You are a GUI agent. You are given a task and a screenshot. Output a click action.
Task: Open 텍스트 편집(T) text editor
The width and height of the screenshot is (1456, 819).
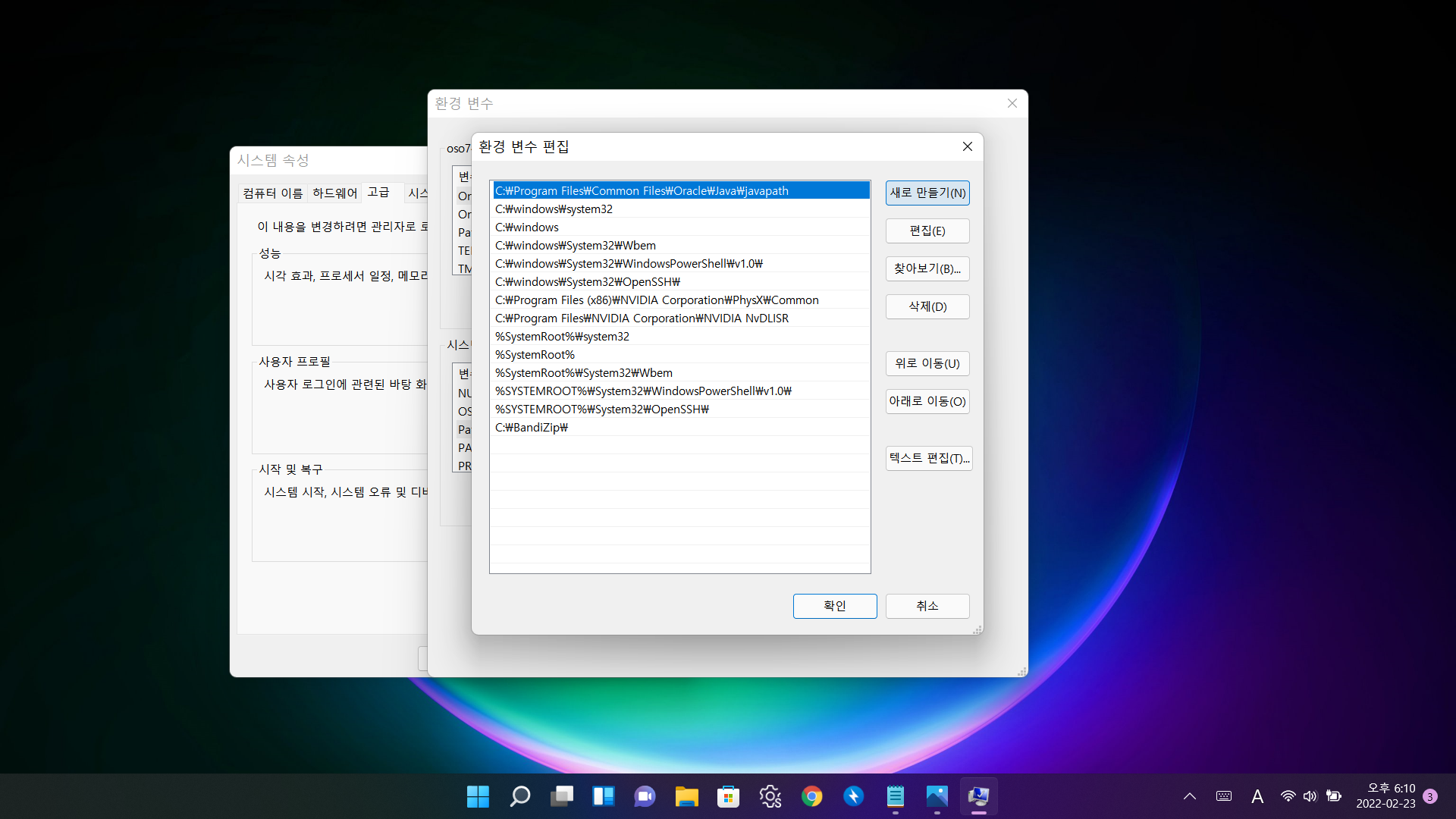(929, 458)
